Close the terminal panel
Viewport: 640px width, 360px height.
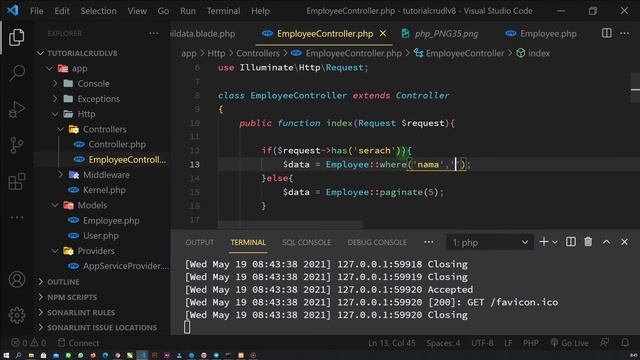tap(624, 242)
